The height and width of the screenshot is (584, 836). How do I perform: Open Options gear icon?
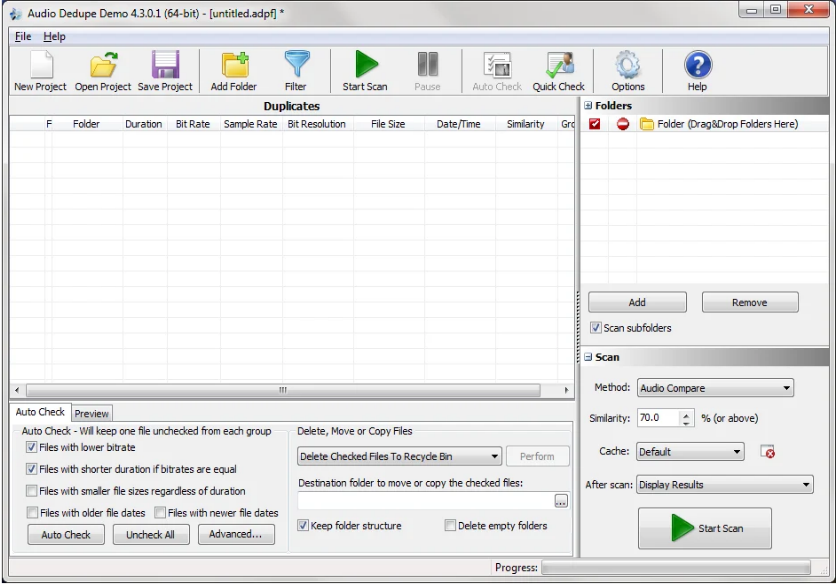(x=628, y=65)
